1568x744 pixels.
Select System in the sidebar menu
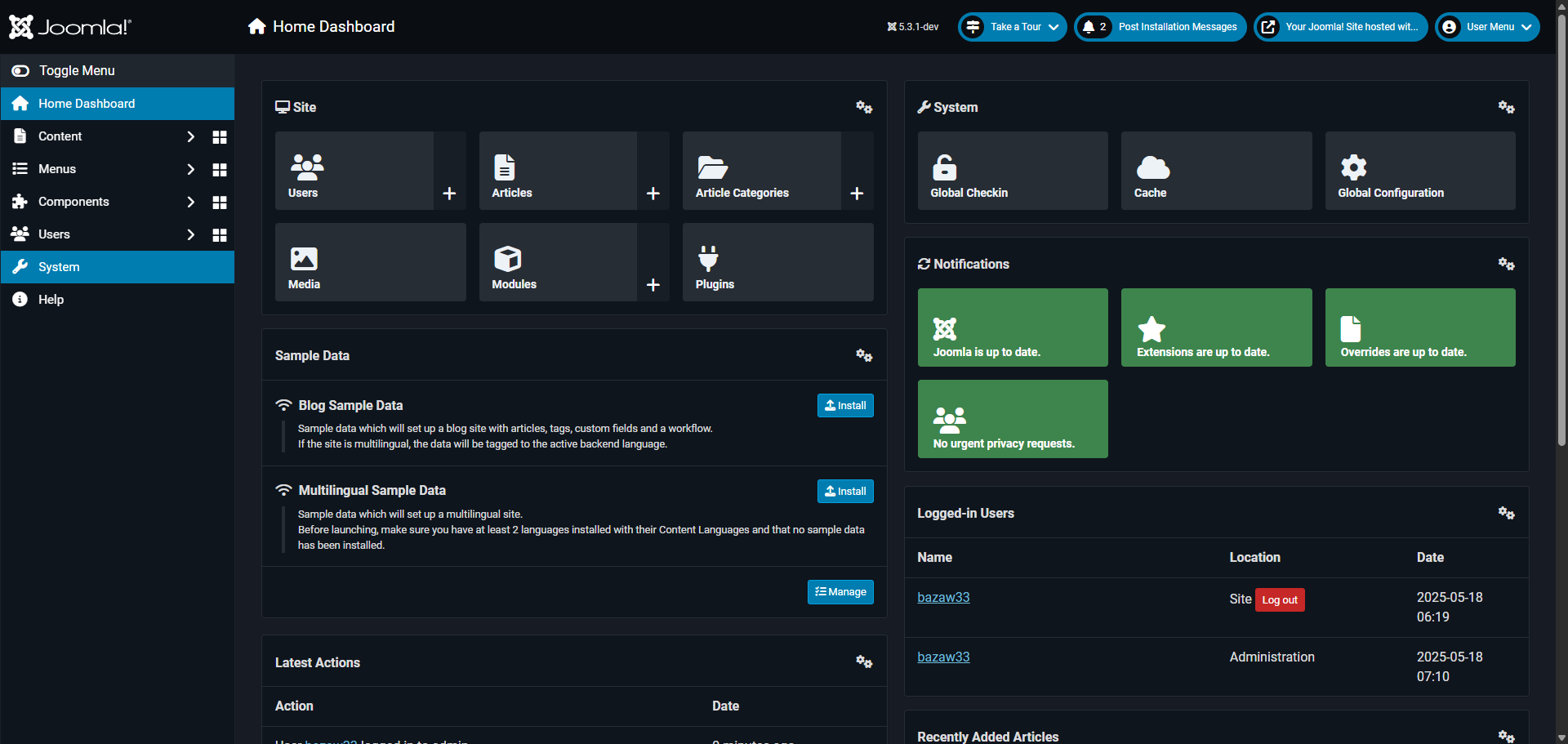(59, 267)
